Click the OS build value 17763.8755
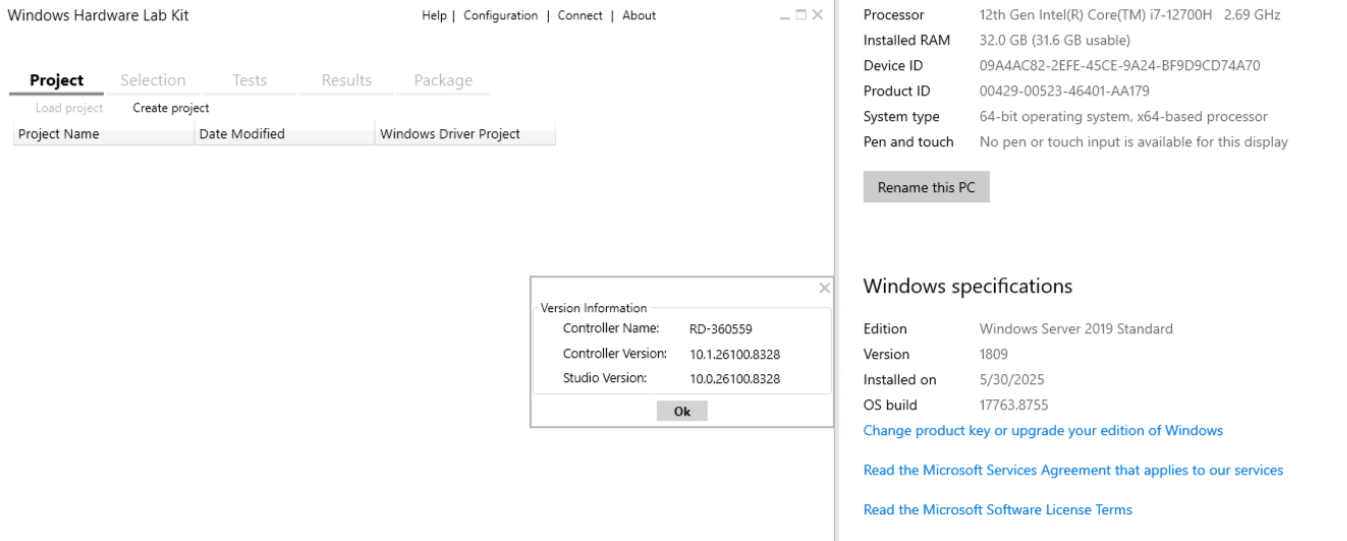The width and height of the screenshot is (1347, 541). pyautogui.click(x=1014, y=405)
